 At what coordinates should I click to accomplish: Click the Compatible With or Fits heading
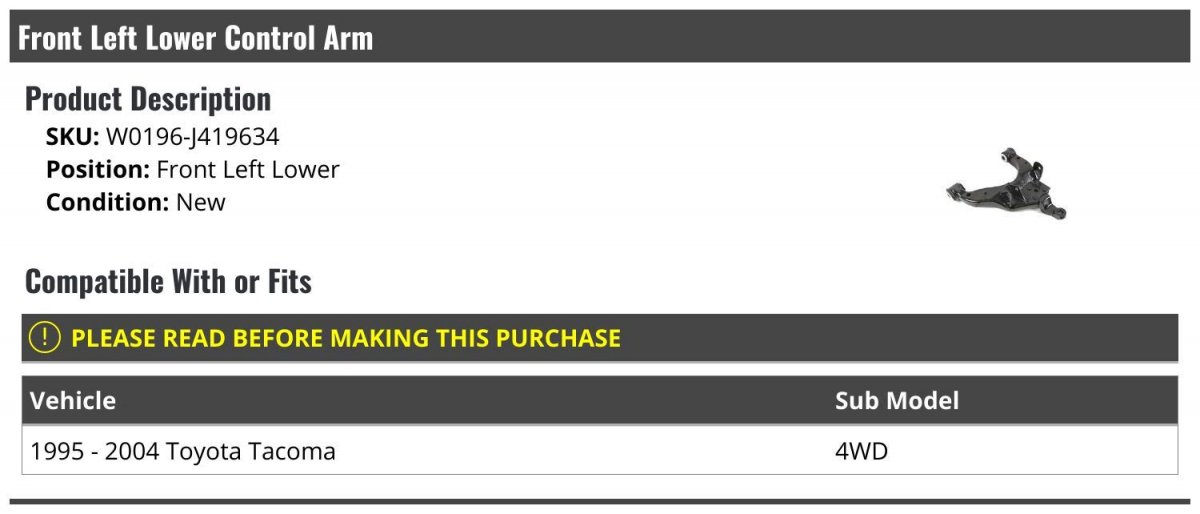(168, 281)
